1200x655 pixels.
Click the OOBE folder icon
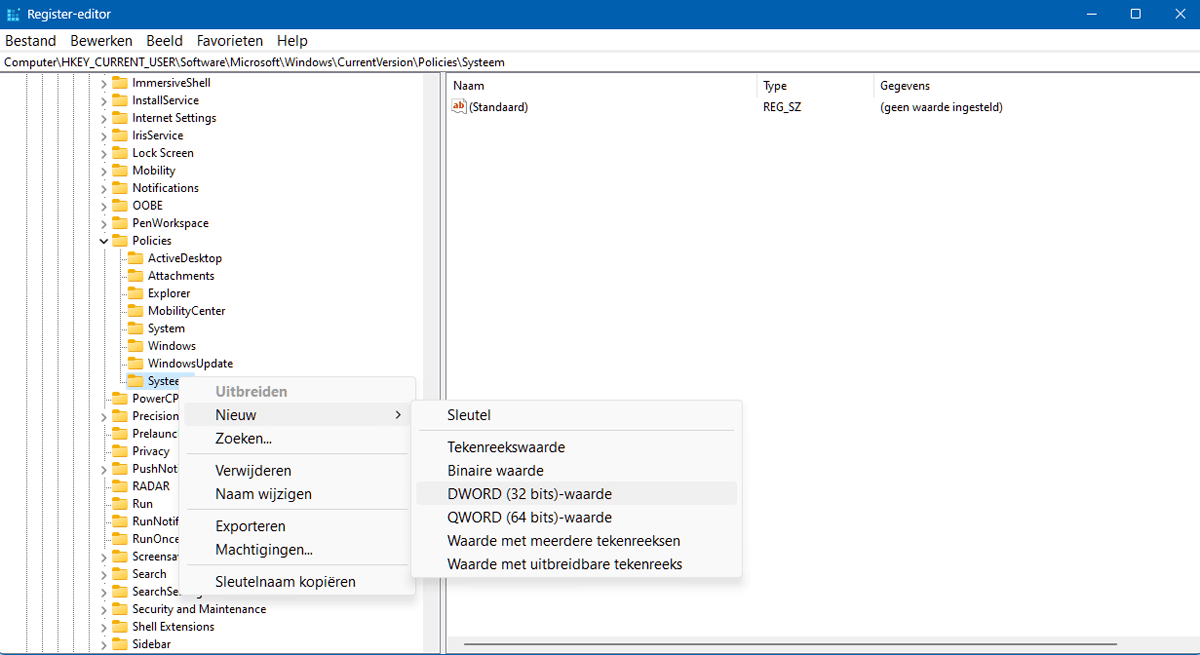tap(120, 205)
